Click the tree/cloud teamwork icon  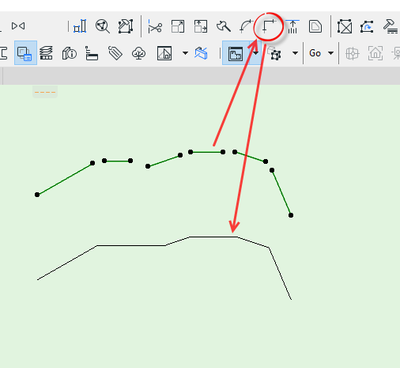[x=139, y=53]
